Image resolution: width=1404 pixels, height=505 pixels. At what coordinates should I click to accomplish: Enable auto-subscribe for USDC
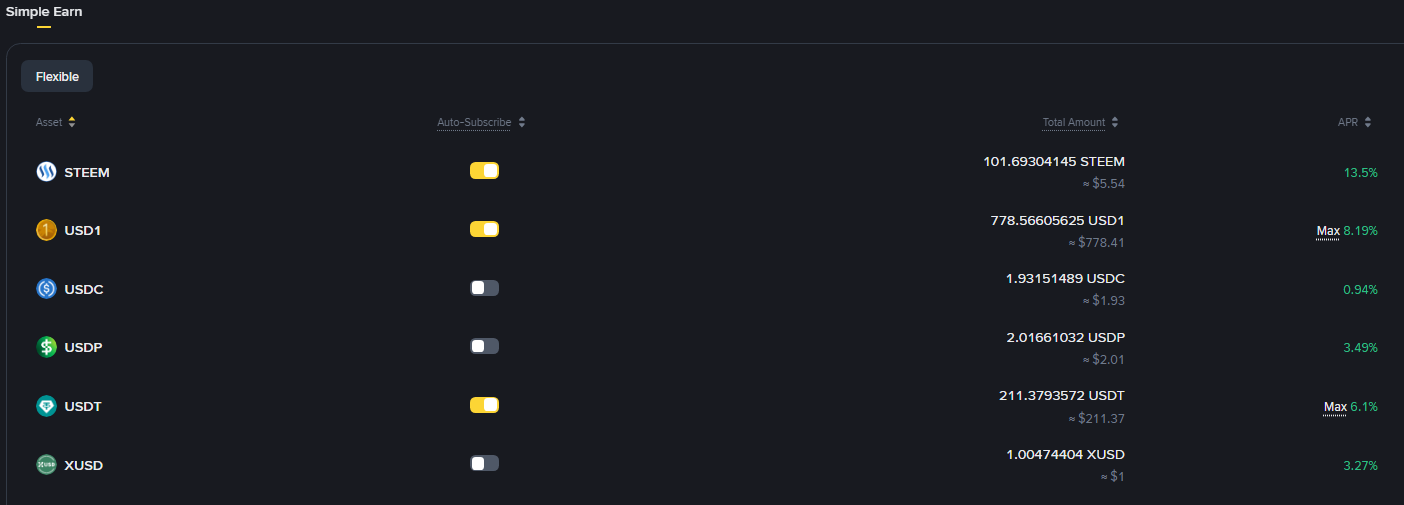point(484,288)
